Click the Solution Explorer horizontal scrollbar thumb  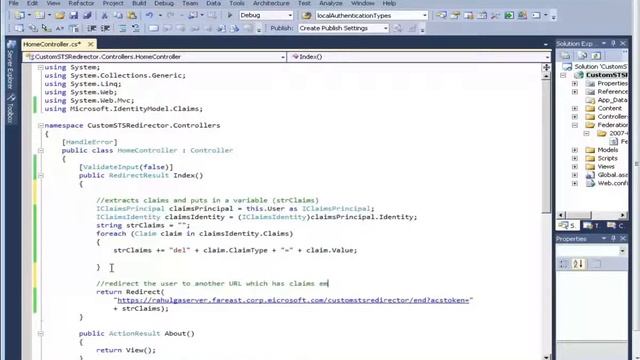(579, 215)
